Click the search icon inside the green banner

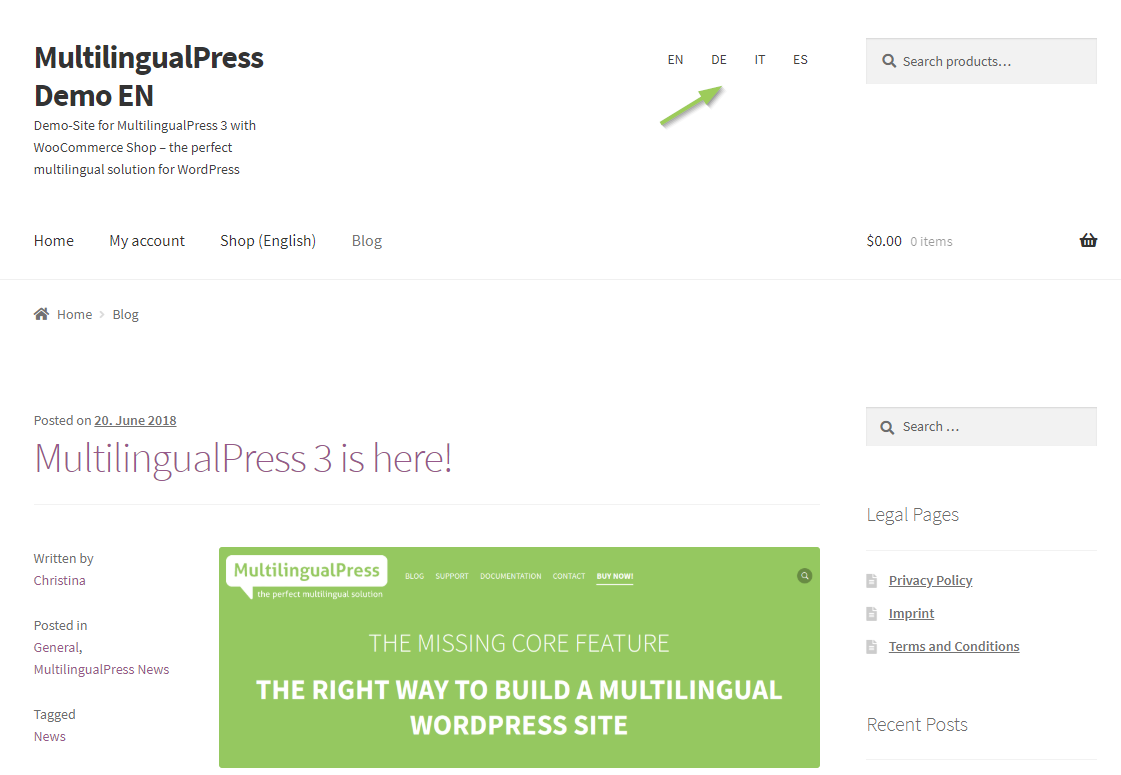pyautogui.click(x=804, y=576)
